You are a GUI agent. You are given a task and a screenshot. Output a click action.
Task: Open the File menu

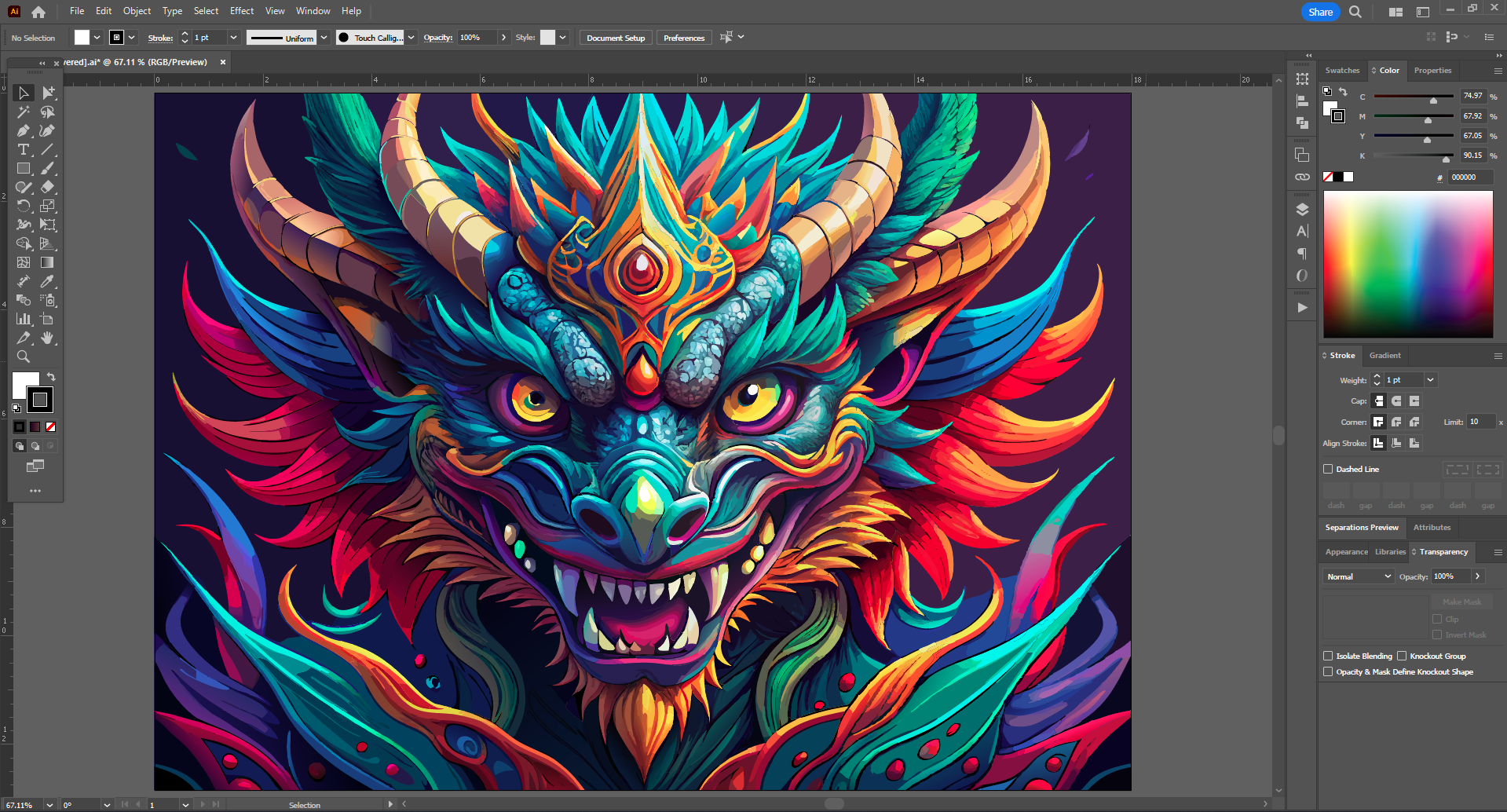point(76,11)
